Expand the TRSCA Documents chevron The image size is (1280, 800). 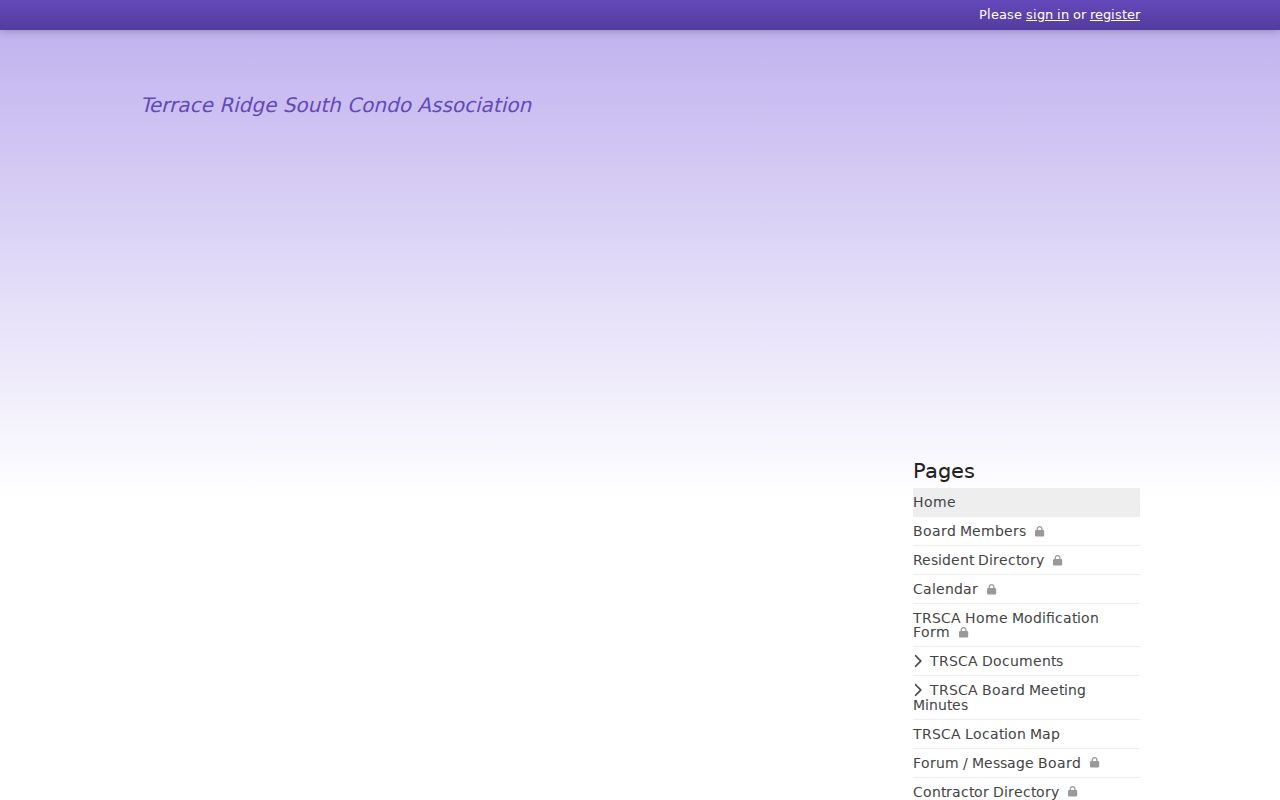click(x=918, y=661)
